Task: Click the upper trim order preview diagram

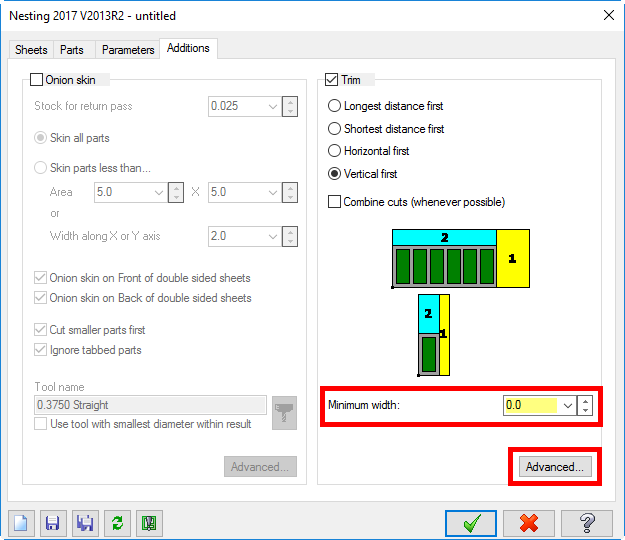Action: [x=461, y=259]
